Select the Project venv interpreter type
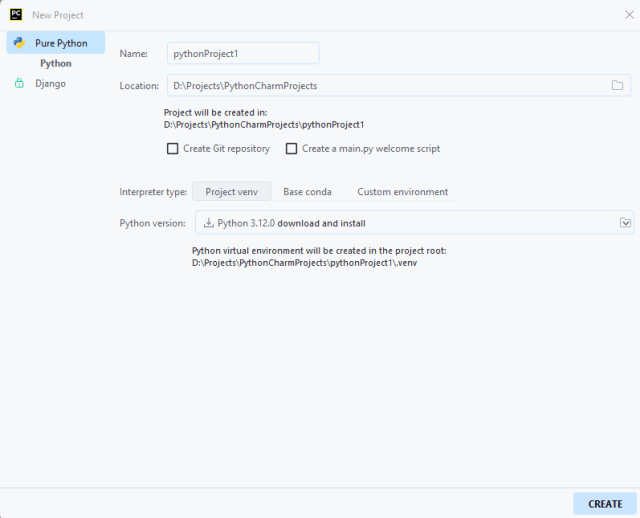The width and height of the screenshot is (640, 518). (231, 191)
